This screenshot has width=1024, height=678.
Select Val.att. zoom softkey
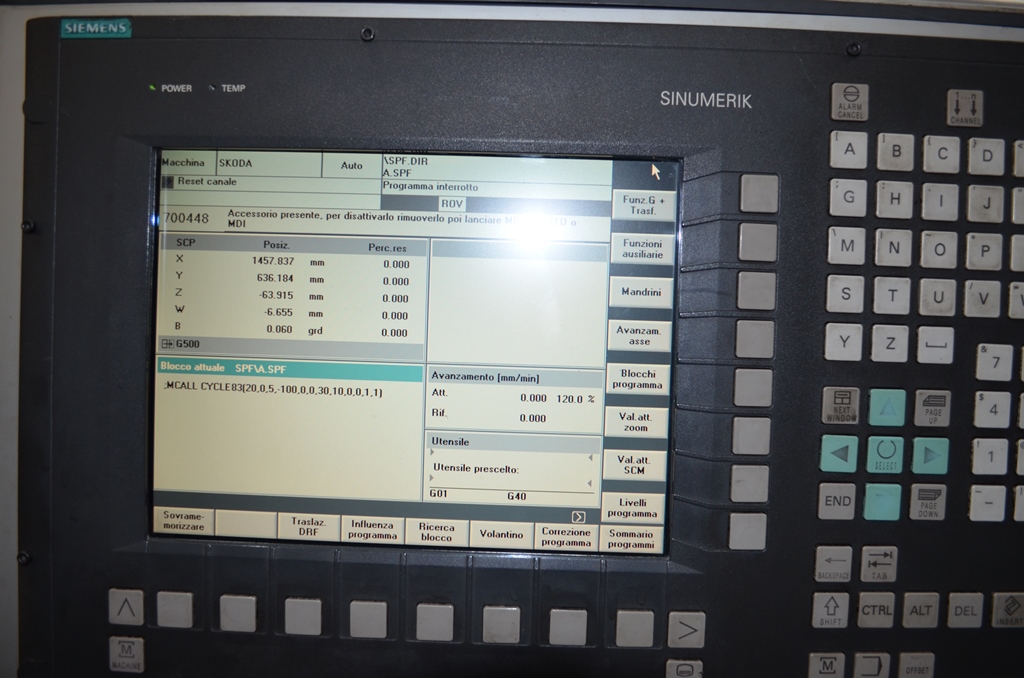[635, 422]
